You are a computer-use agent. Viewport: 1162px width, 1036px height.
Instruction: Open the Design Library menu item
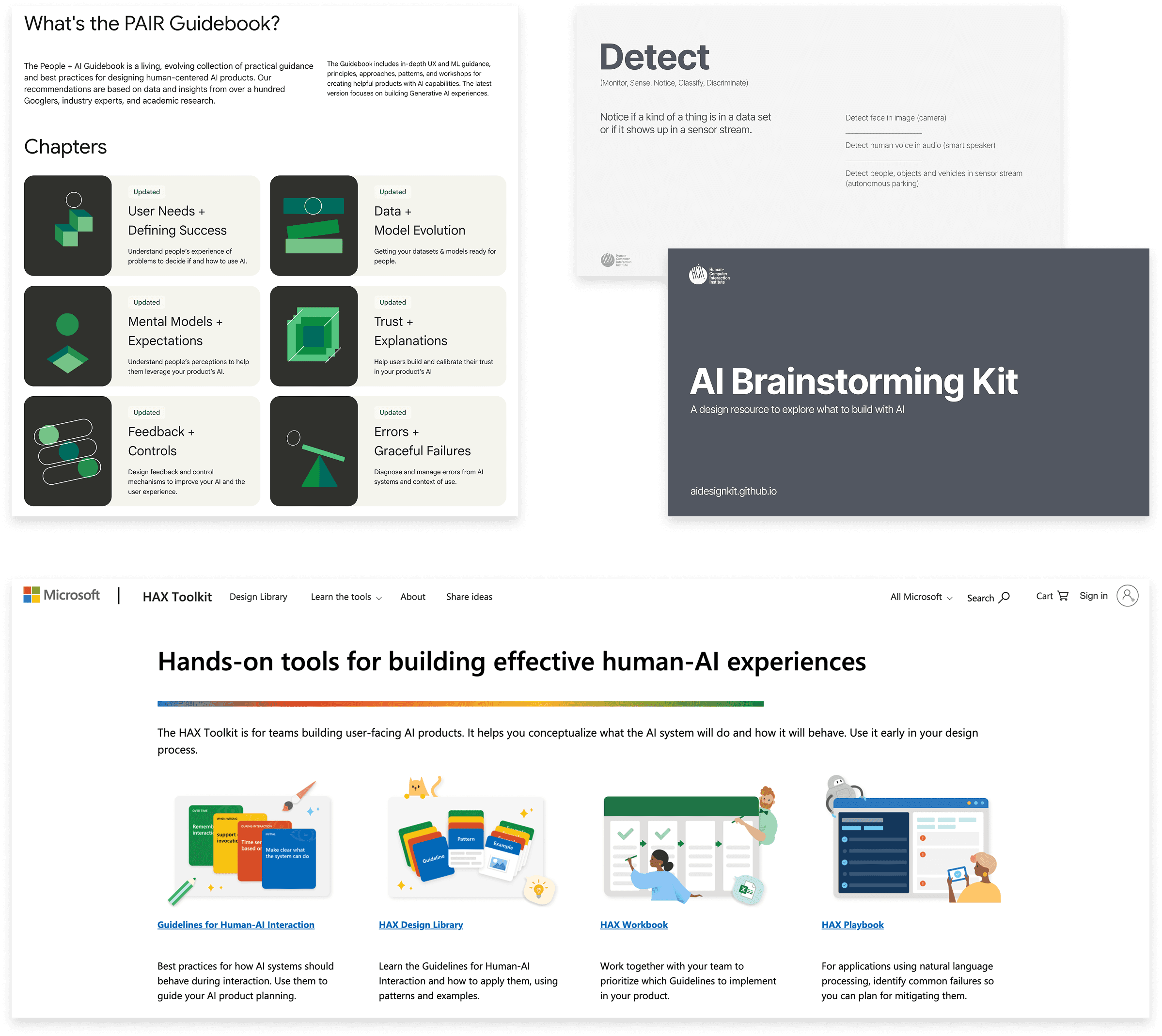[258, 597]
